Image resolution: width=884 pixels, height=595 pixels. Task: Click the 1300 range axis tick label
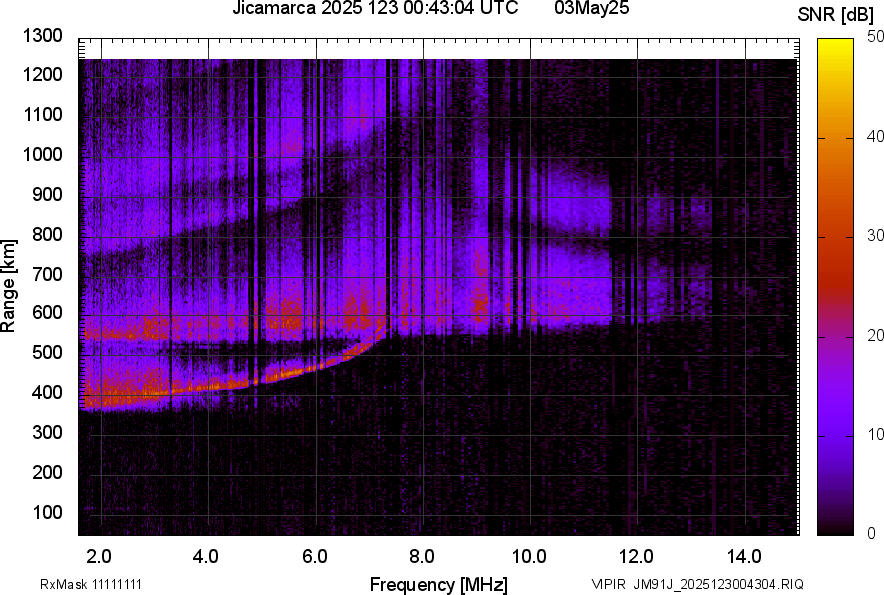42,36
